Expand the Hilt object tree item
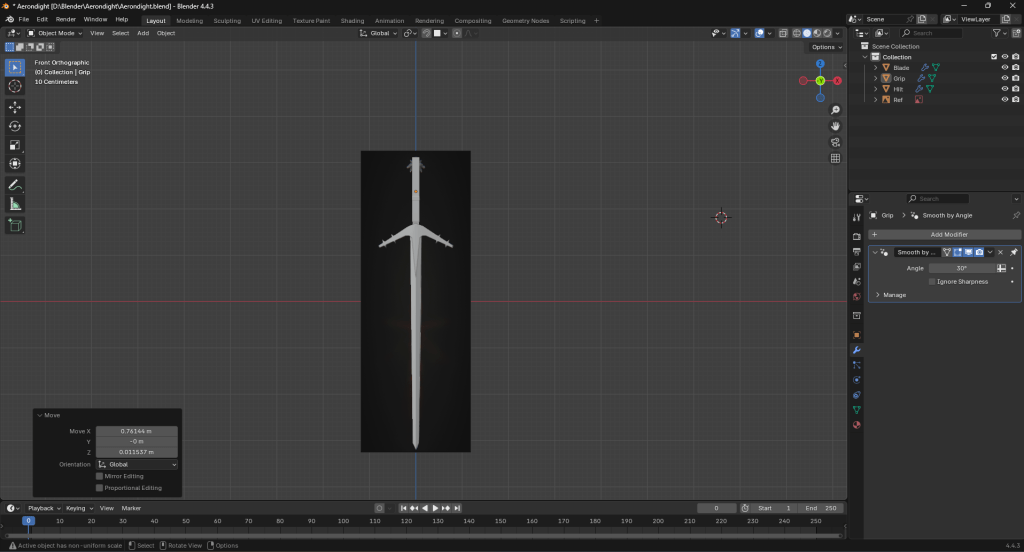 coord(876,89)
